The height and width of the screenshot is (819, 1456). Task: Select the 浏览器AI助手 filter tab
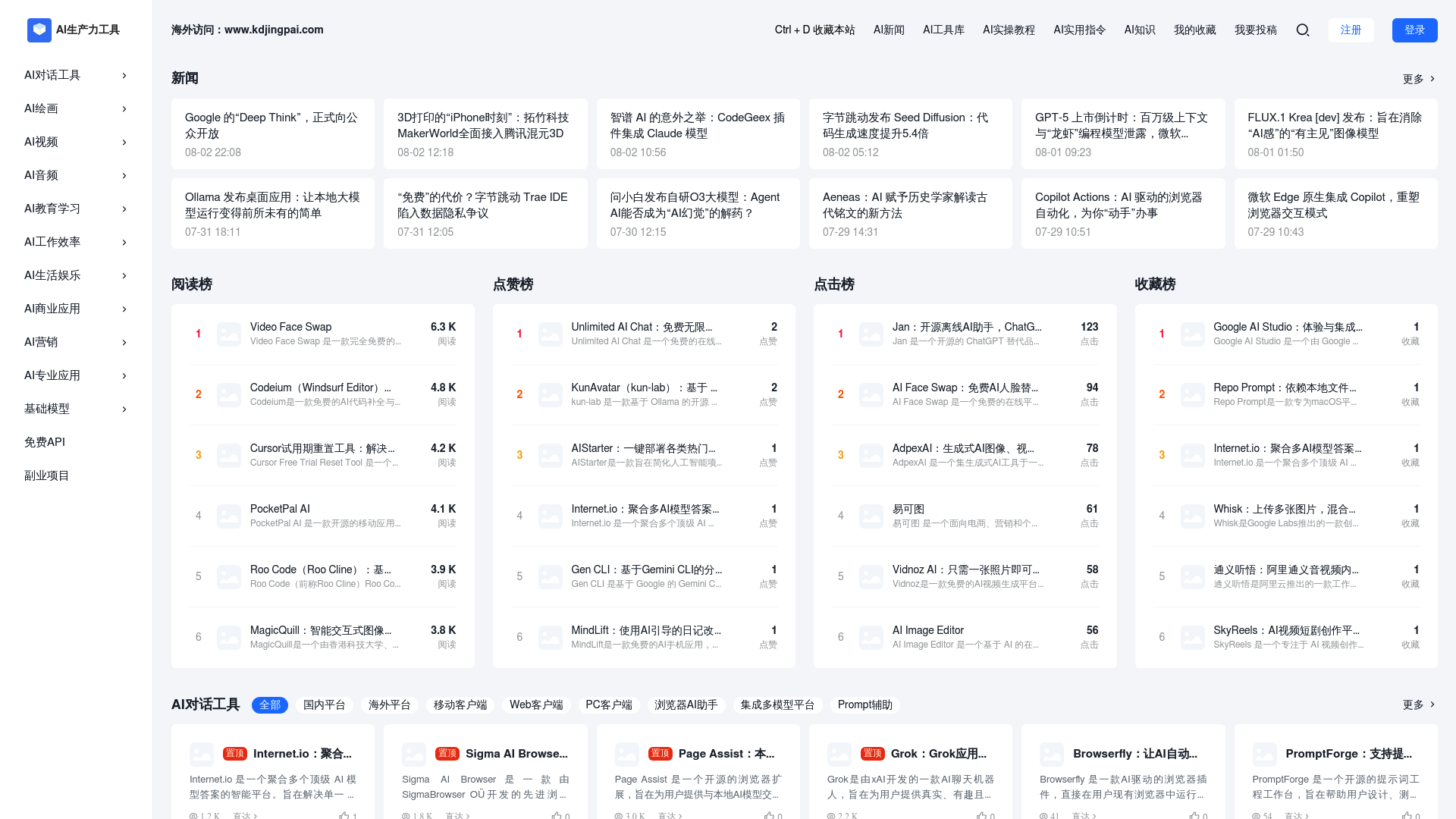point(686,705)
